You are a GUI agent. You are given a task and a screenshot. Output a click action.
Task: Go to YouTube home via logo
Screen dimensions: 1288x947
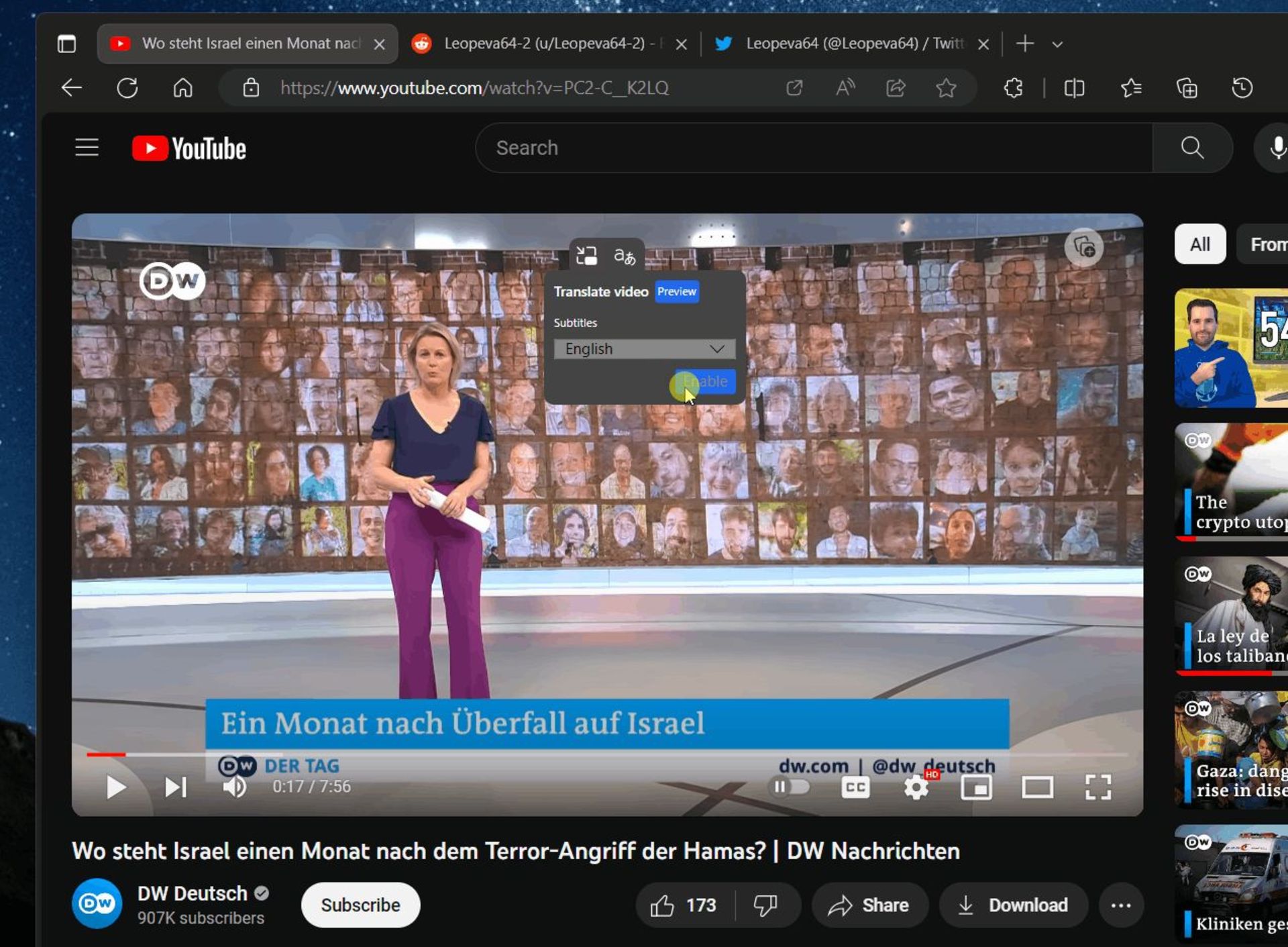click(189, 148)
